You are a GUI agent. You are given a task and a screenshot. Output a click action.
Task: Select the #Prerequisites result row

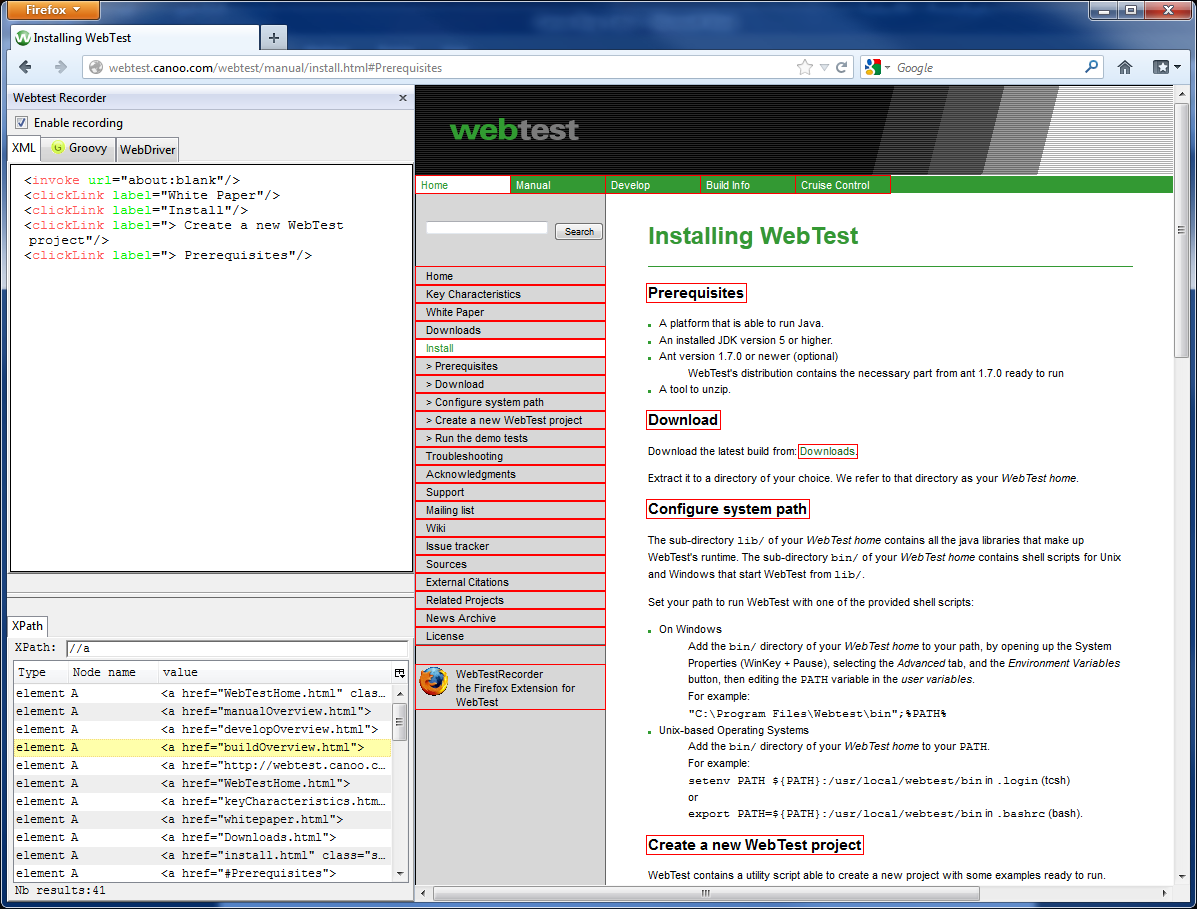(202, 873)
